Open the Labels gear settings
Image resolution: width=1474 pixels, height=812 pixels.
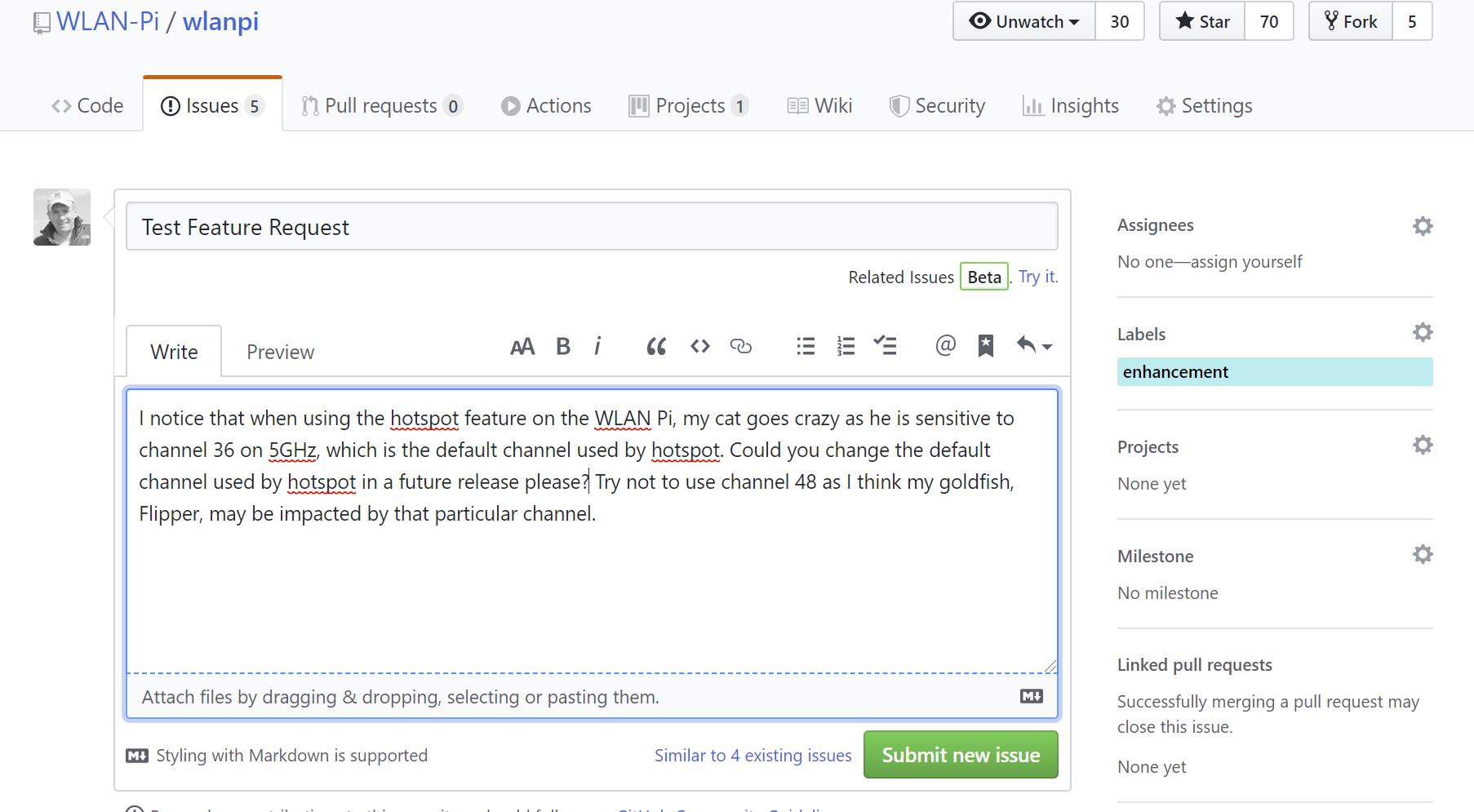point(1423,332)
